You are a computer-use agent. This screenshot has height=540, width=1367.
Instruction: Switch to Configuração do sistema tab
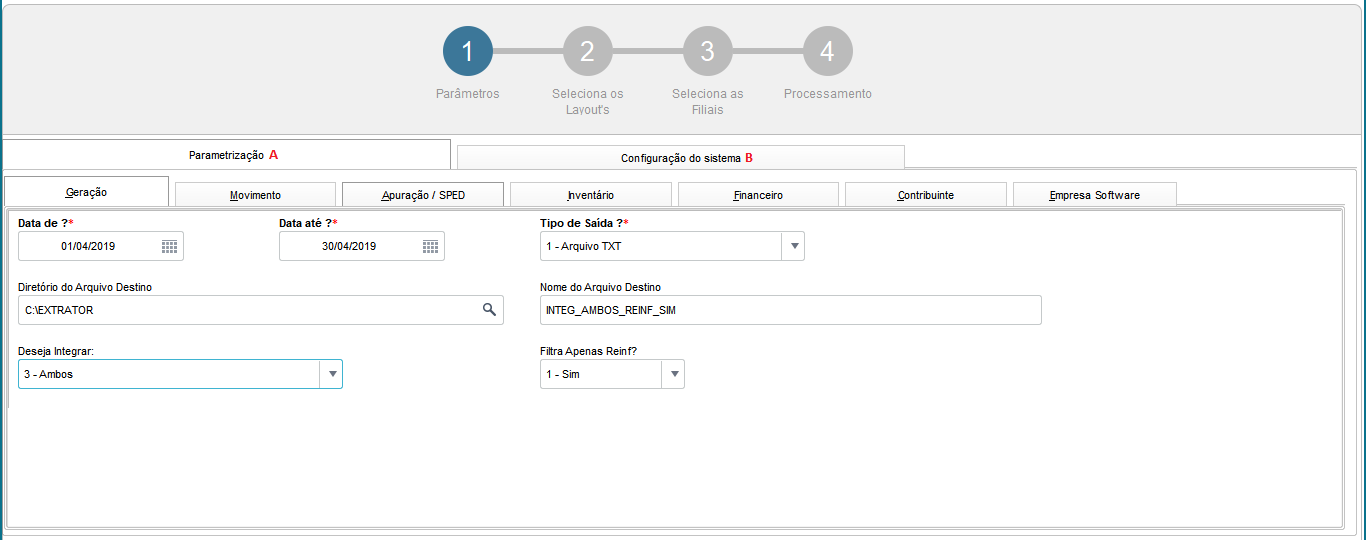[x=680, y=158]
